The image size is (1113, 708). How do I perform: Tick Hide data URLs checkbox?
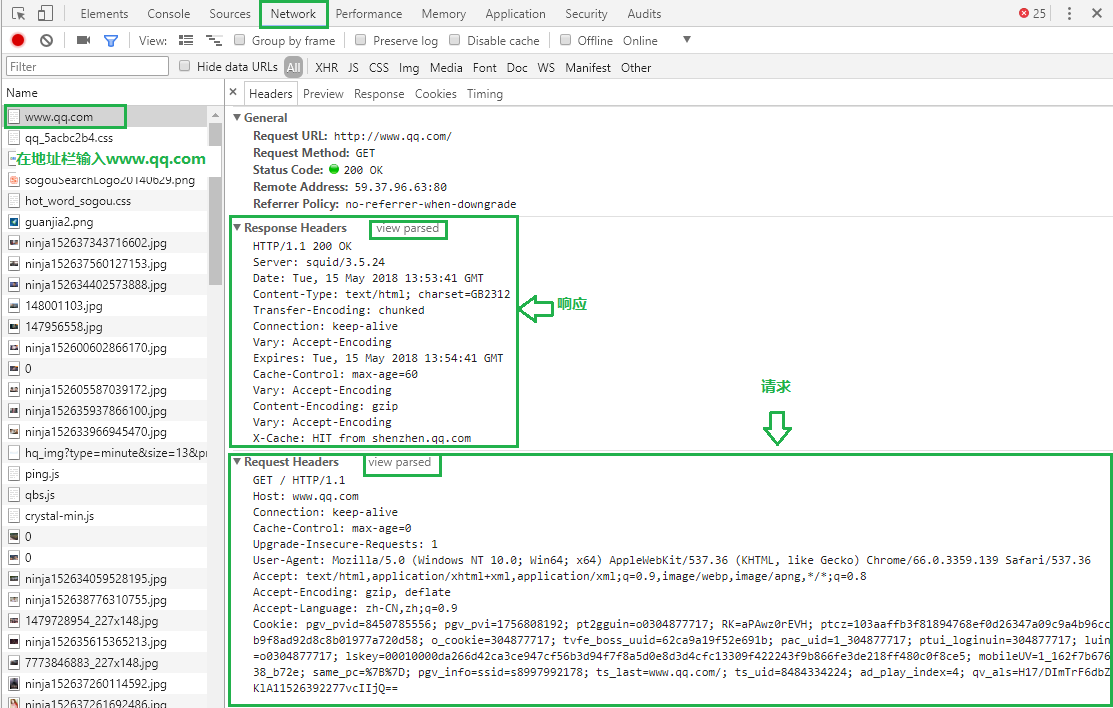185,66
